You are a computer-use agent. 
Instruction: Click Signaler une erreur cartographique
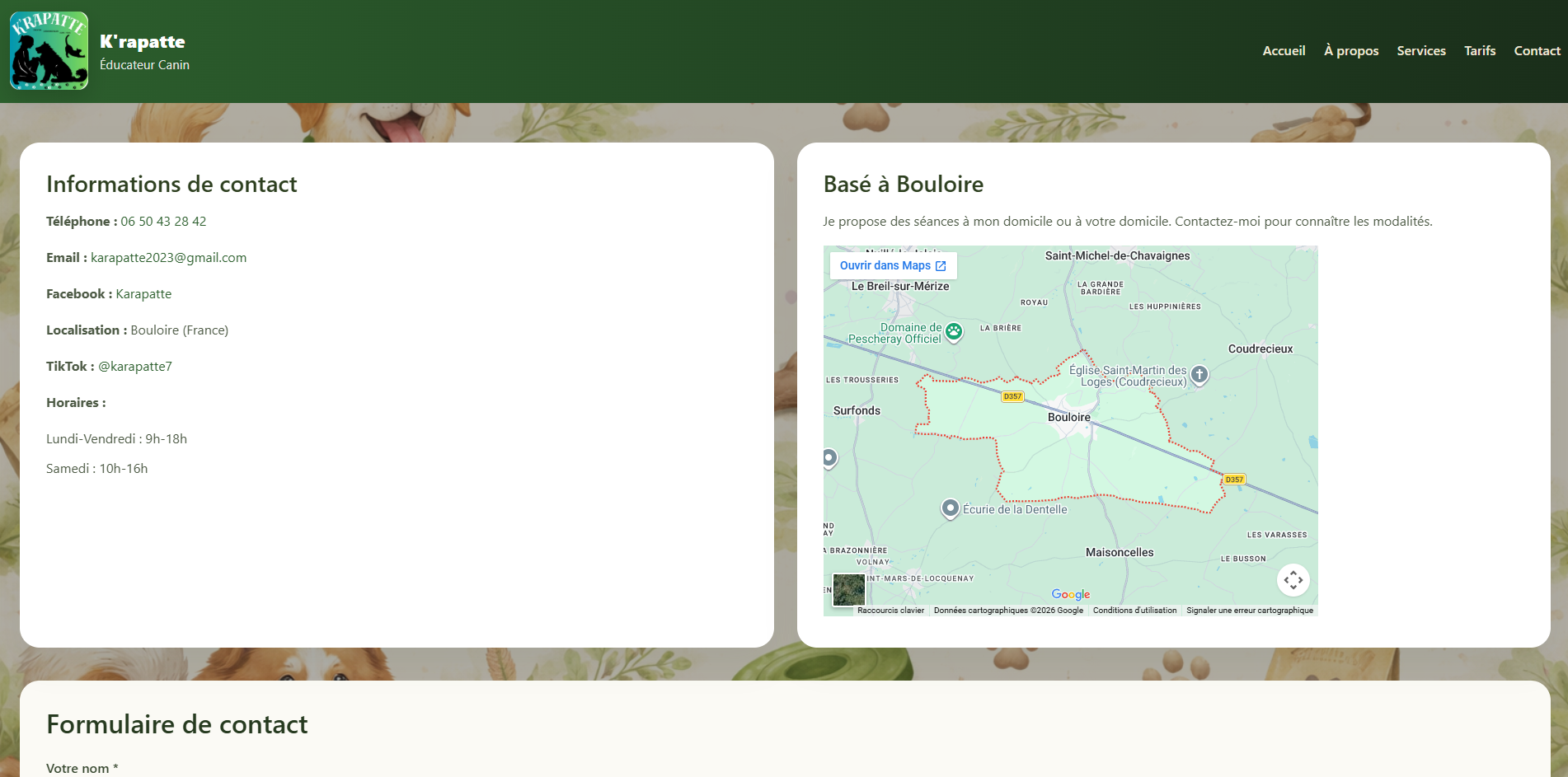click(x=1249, y=611)
